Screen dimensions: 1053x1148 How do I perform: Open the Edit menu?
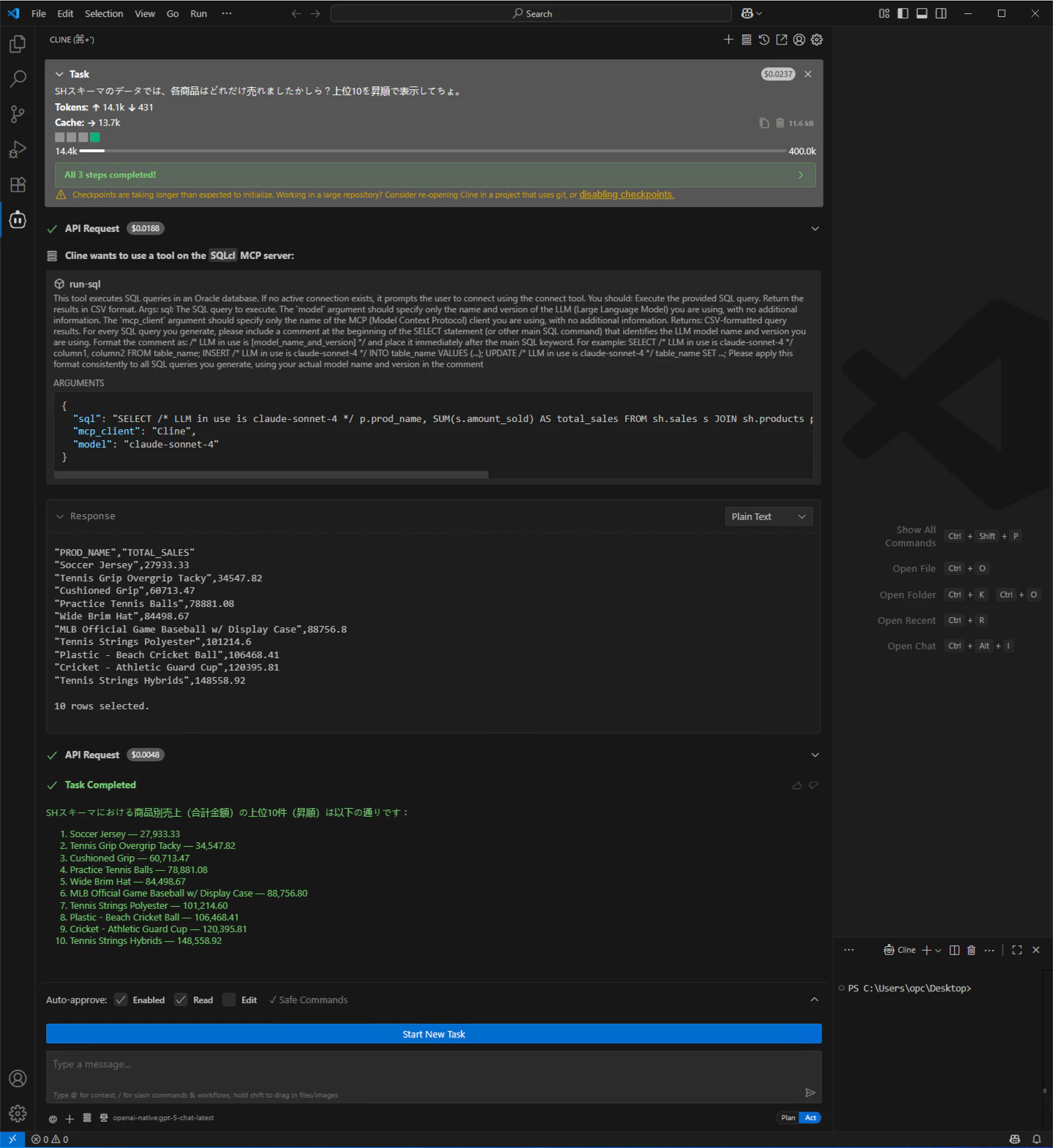pos(65,13)
